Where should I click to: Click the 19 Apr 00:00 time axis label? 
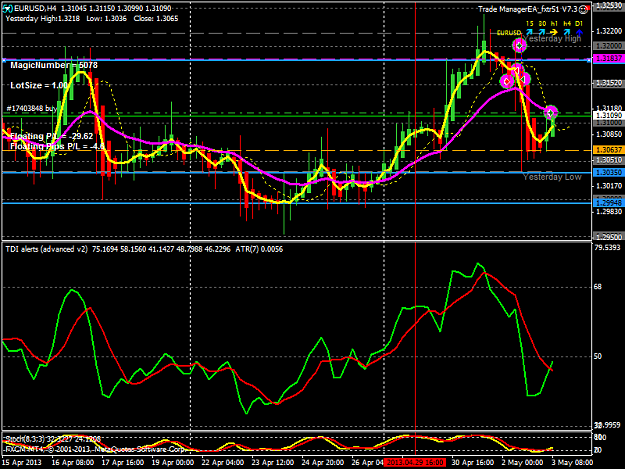click(172, 462)
